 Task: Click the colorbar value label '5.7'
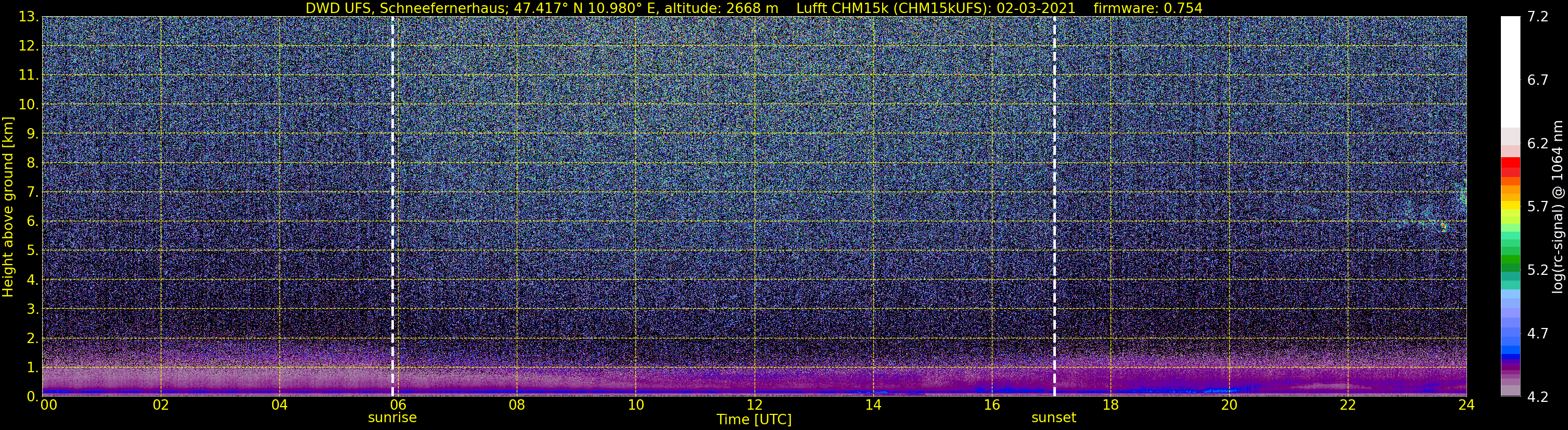click(1538, 207)
